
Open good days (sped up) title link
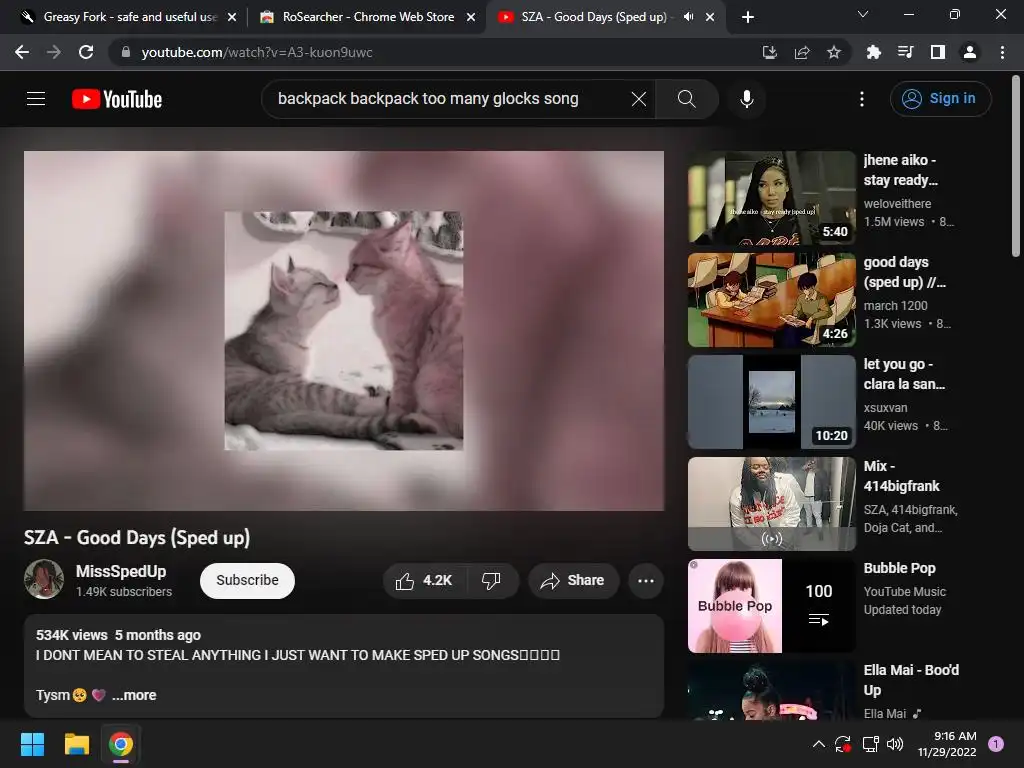click(904, 272)
